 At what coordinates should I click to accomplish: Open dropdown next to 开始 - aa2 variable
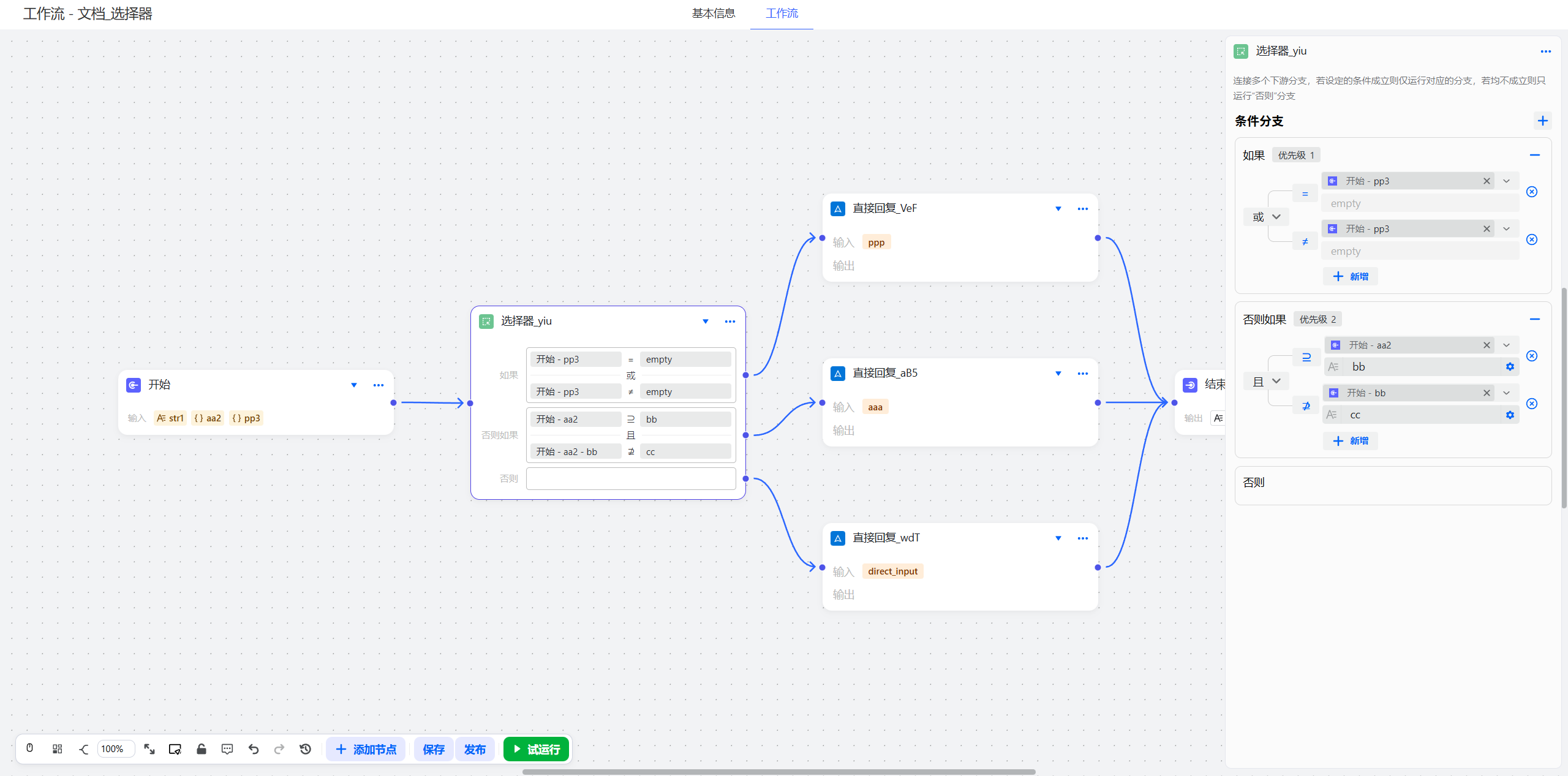click(x=1507, y=345)
